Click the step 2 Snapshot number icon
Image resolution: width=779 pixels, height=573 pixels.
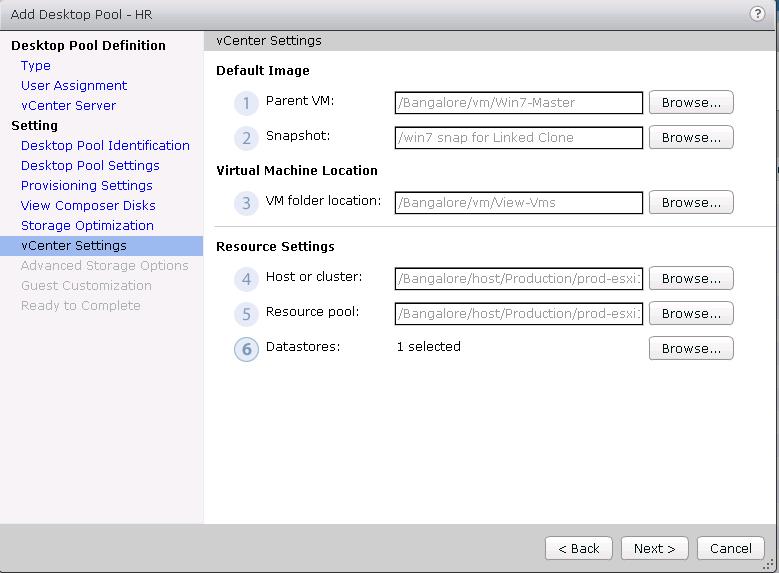(246, 138)
